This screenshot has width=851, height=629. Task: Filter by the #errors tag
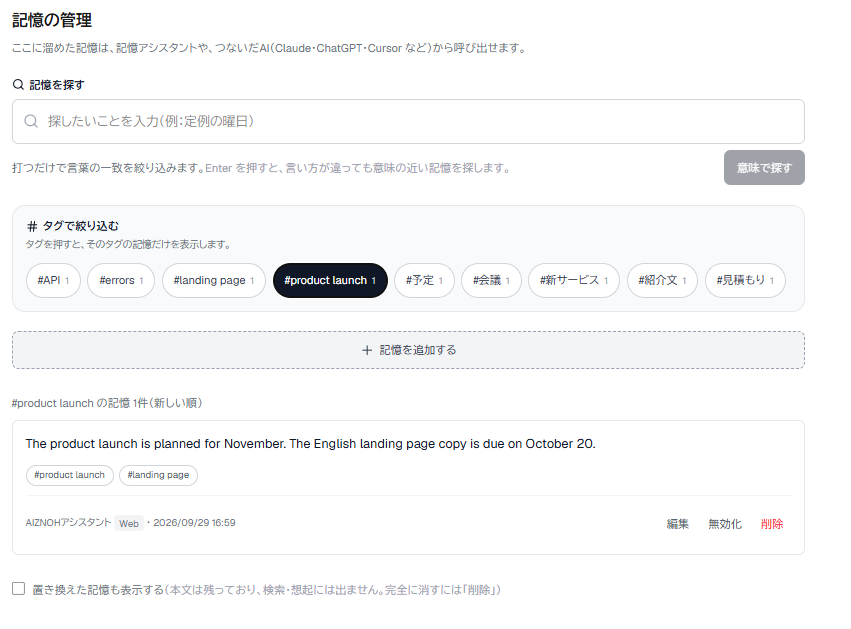coord(121,281)
